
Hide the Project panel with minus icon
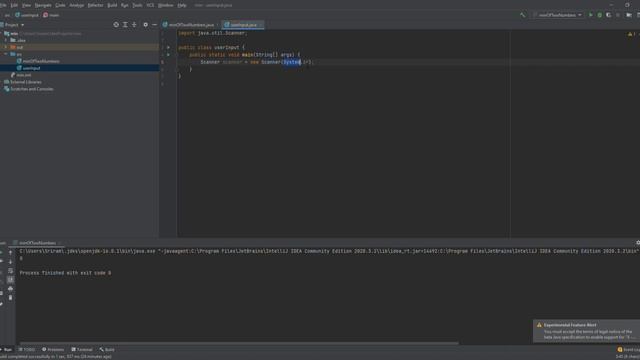click(x=154, y=25)
